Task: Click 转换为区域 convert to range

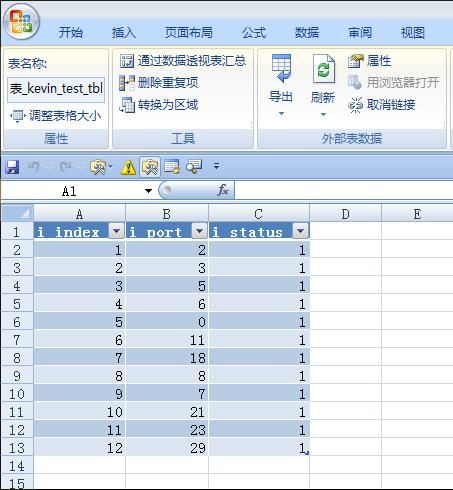Action: [159, 105]
